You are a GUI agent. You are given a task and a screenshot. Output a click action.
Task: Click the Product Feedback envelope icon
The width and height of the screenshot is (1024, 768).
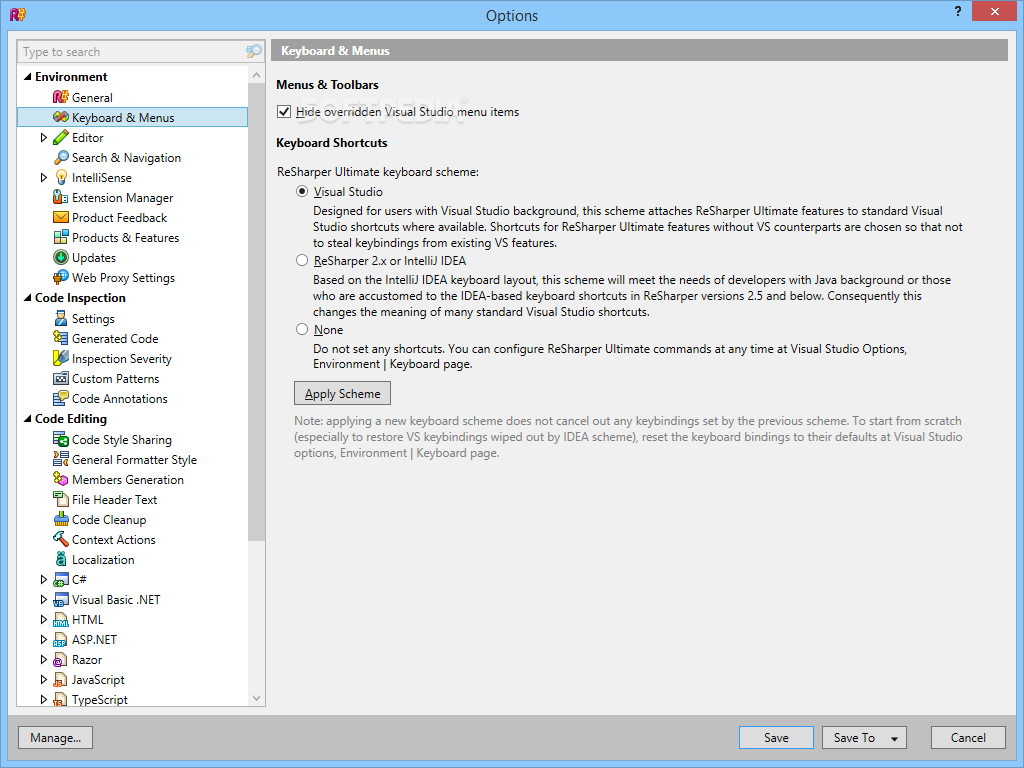click(x=61, y=217)
